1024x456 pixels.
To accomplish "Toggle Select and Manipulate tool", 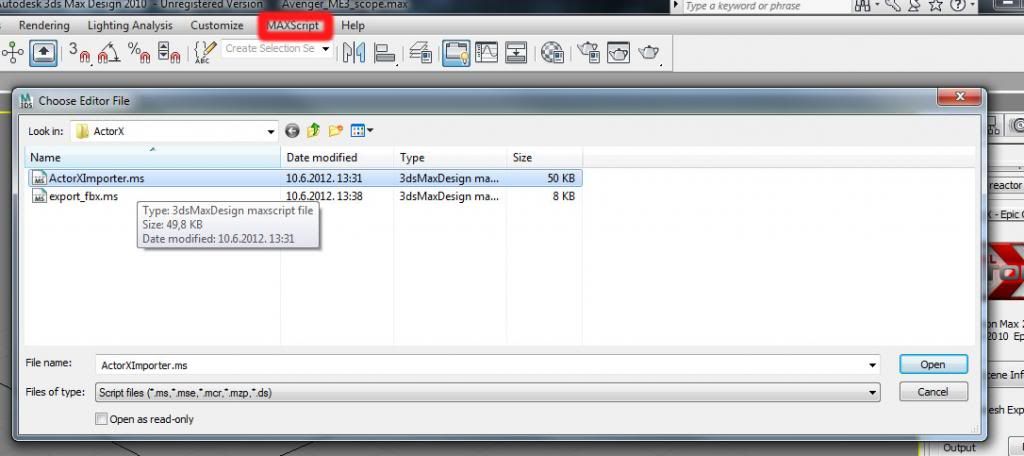I will [x=14, y=52].
